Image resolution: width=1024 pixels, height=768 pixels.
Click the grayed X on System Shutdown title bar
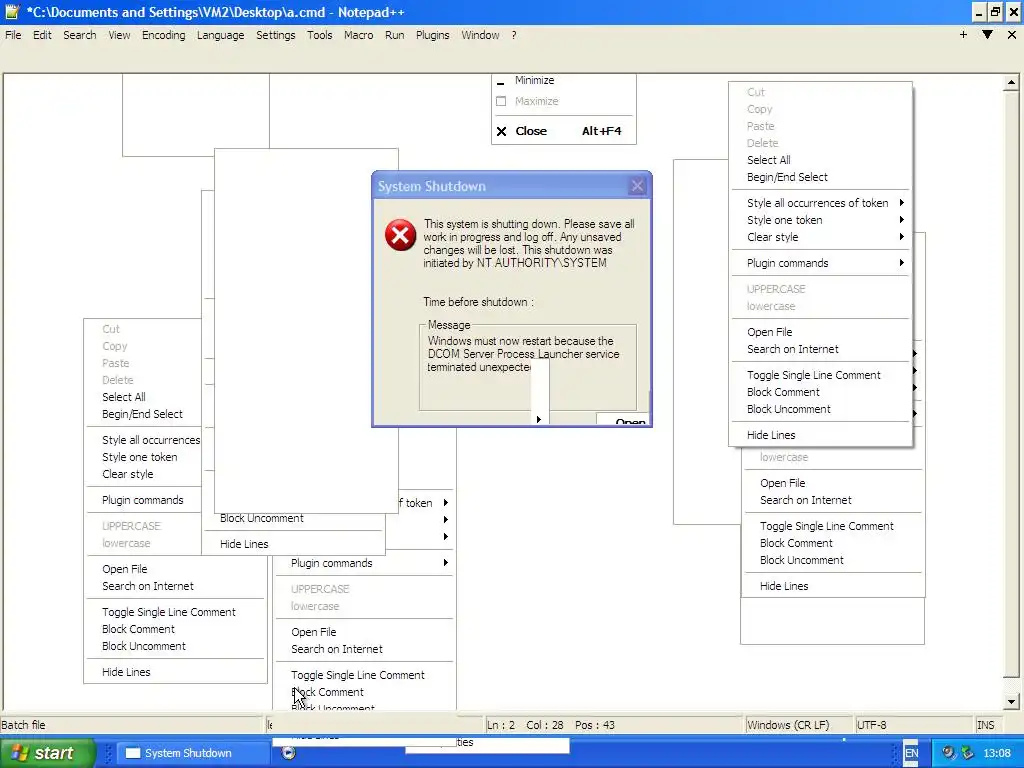637,186
